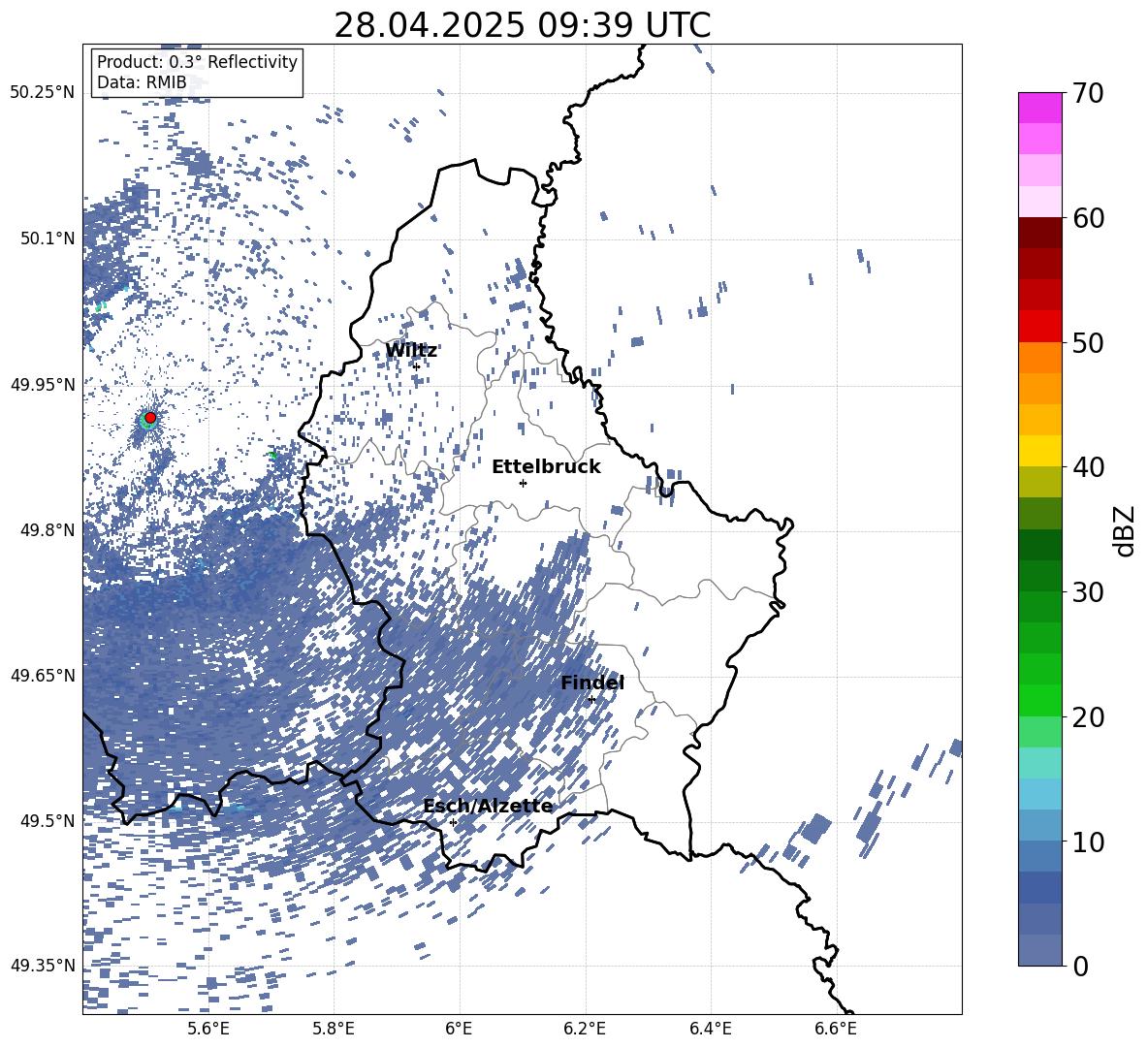
Task: Click the 50.25°N latitude label
Action: tap(43, 93)
